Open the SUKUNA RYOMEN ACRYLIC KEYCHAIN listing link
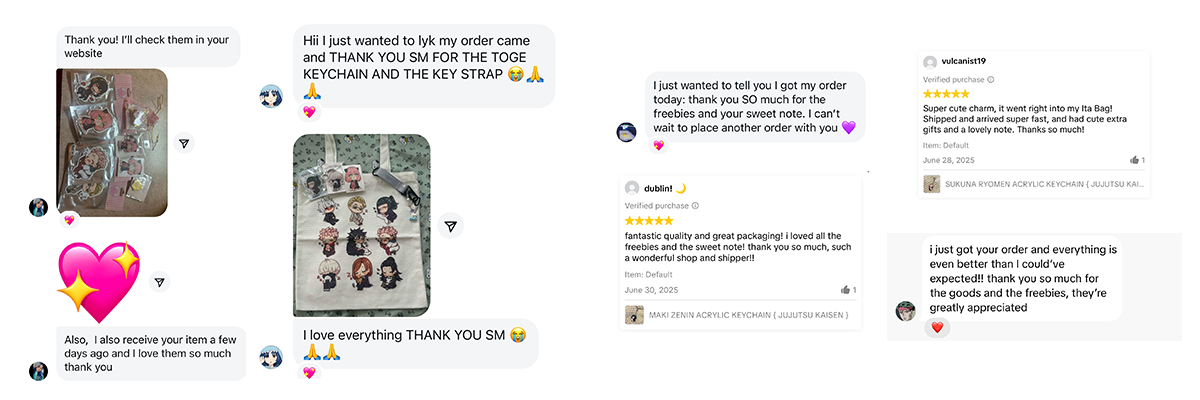Screen dimensions: 1200x400 pos(1042,184)
